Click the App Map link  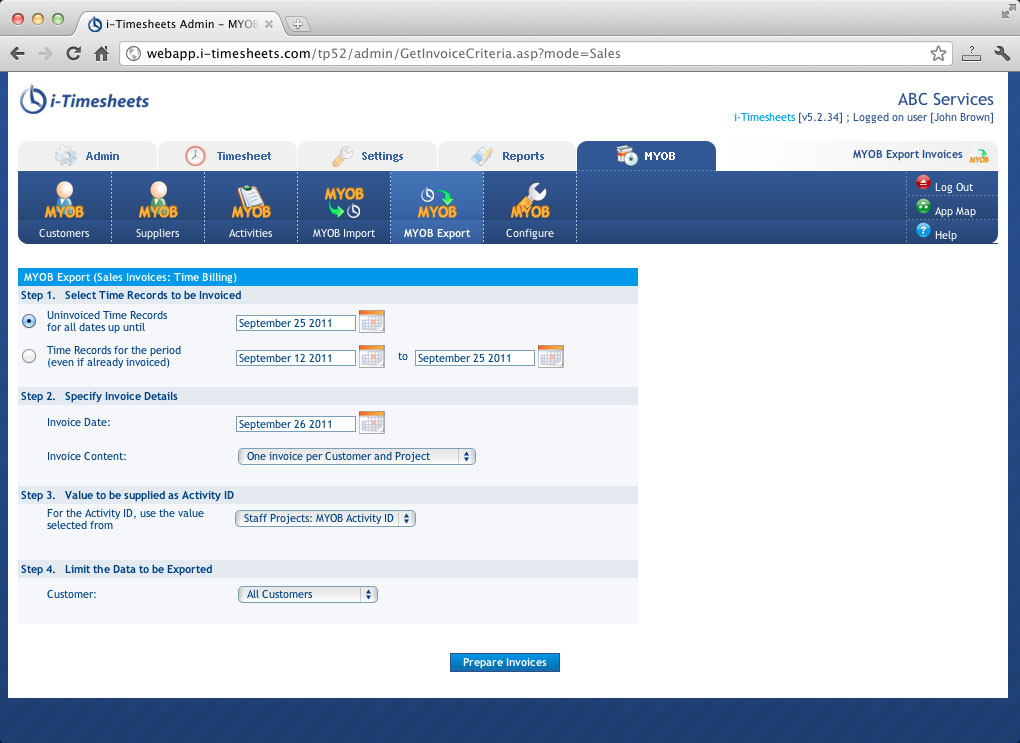[955, 211]
